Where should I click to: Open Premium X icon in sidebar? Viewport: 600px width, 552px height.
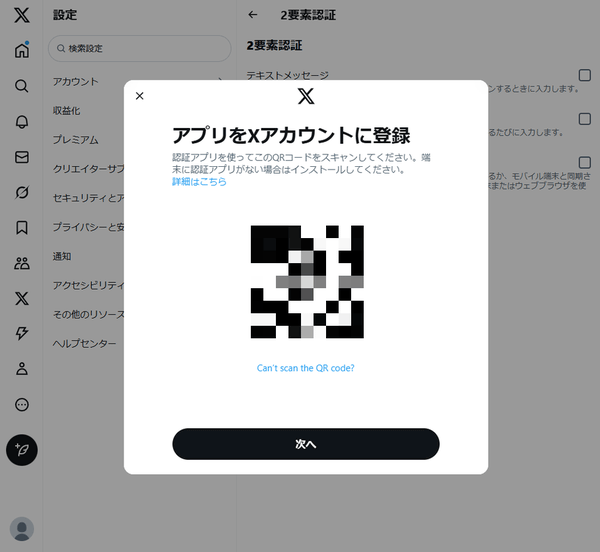click(22, 298)
